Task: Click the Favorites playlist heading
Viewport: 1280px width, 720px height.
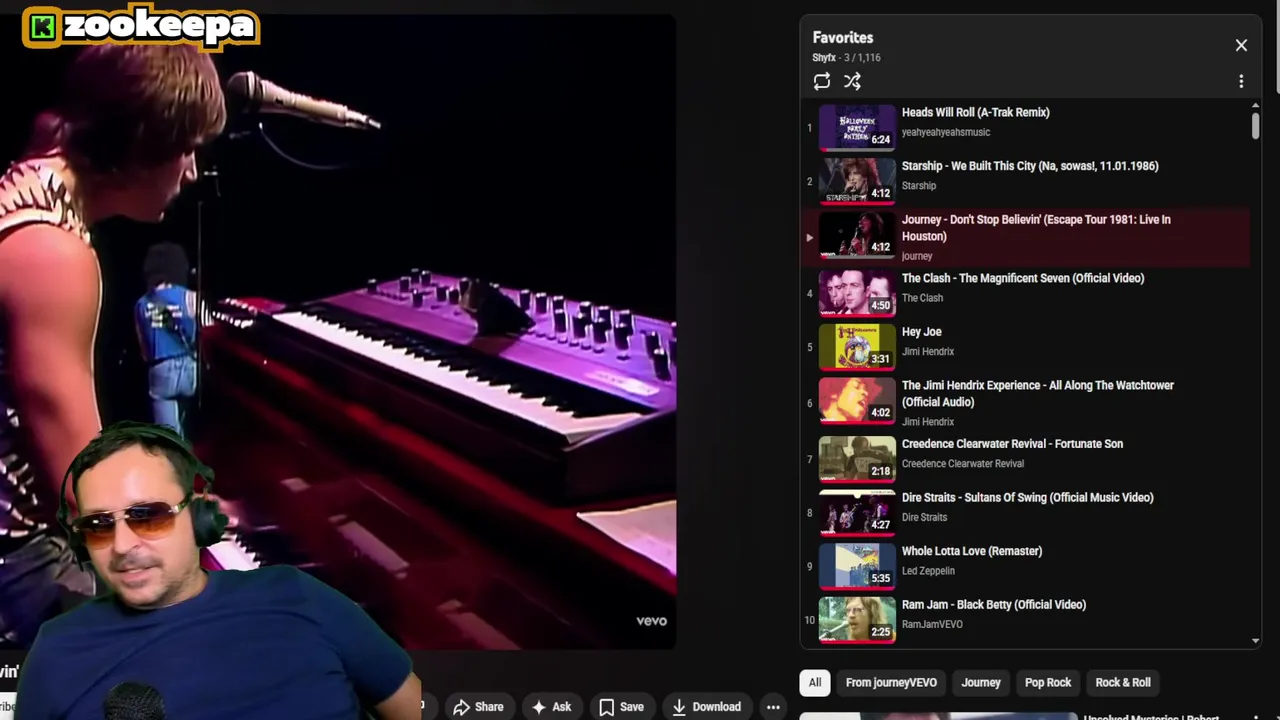Action: tap(843, 38)
